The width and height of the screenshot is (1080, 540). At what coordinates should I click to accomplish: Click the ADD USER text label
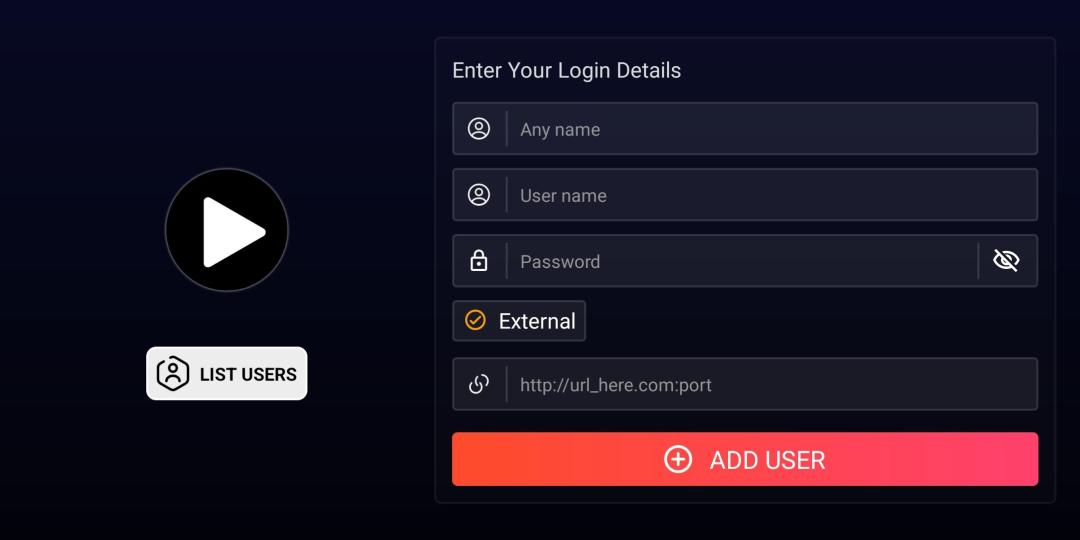[x=767, y=460]
